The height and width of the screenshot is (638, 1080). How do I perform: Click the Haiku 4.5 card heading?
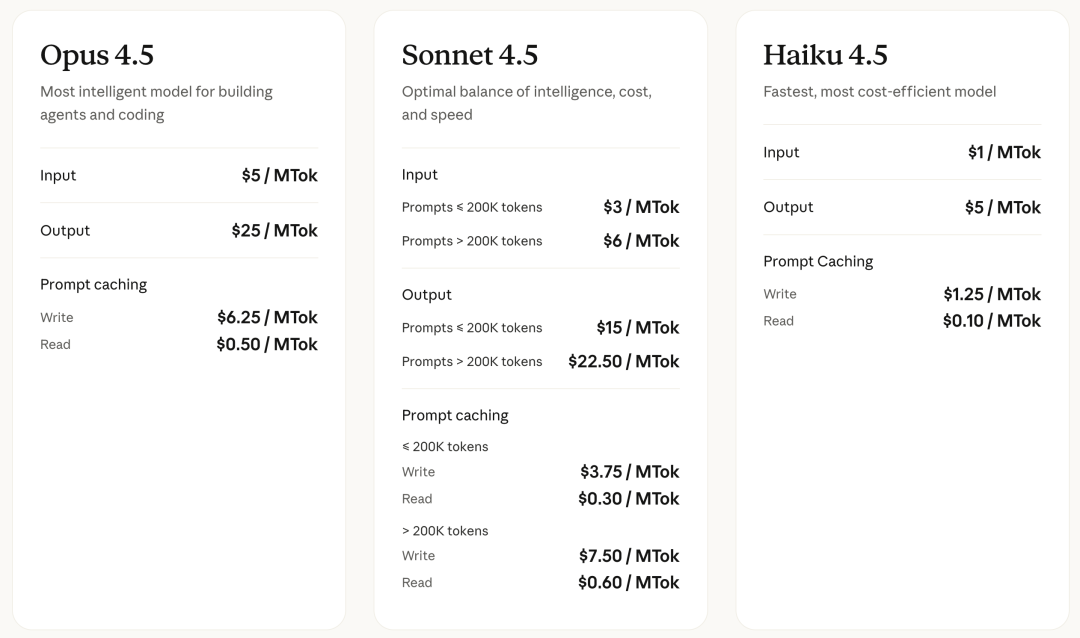pos(825,55)
